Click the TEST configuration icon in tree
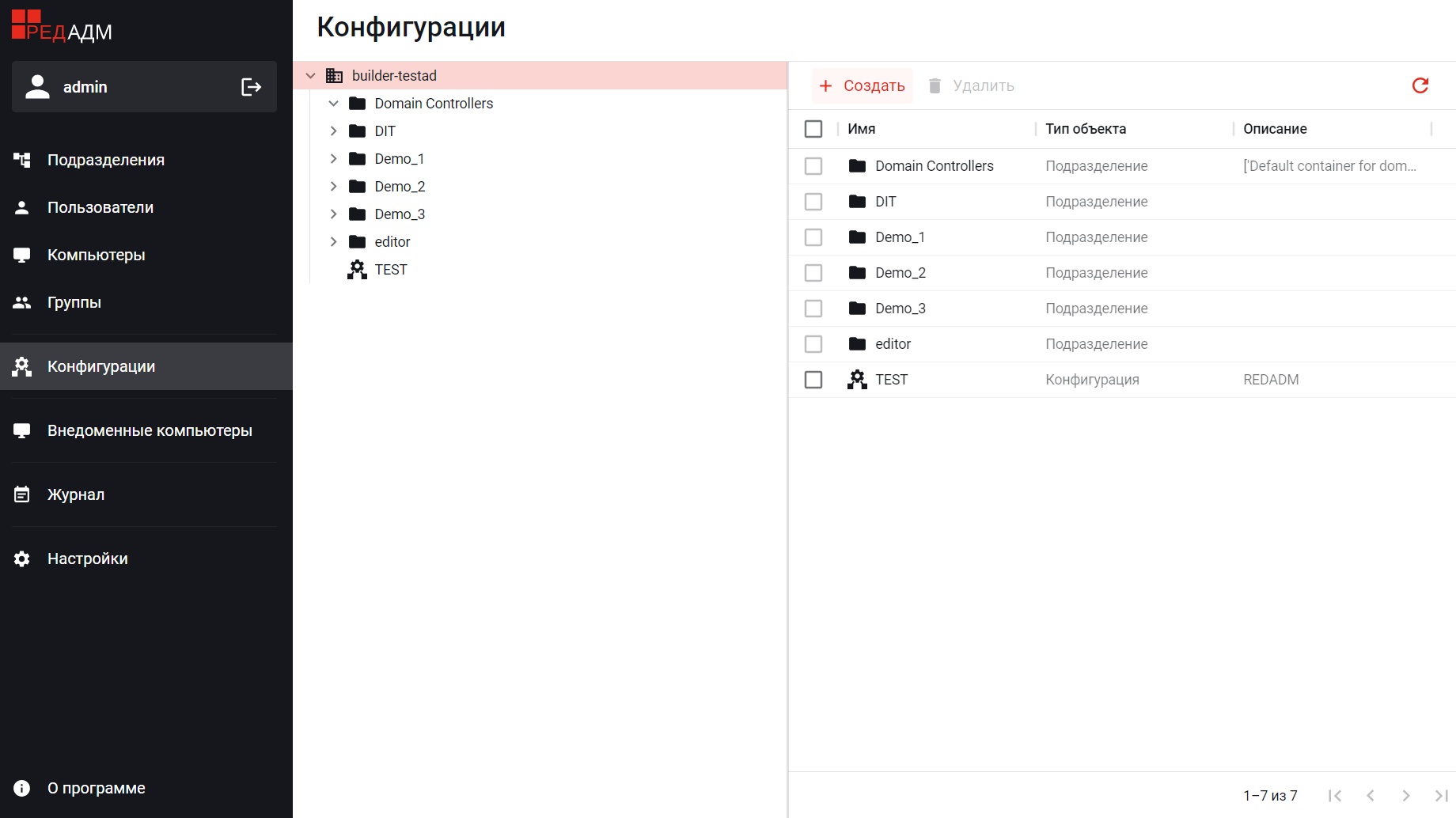1456x818 pixels. 357,270
